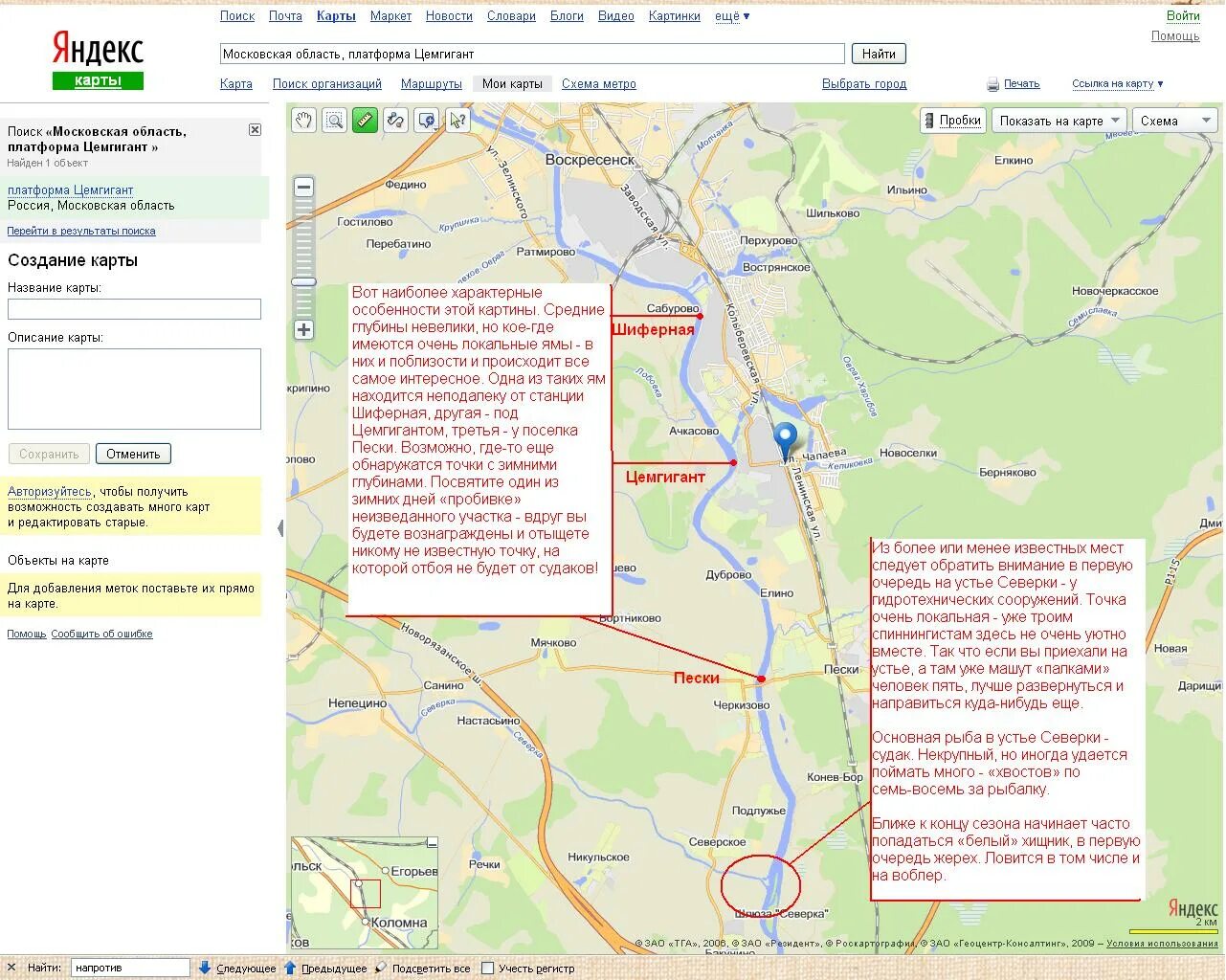Focus the 'Найти' find bar field

click(130, 968)
